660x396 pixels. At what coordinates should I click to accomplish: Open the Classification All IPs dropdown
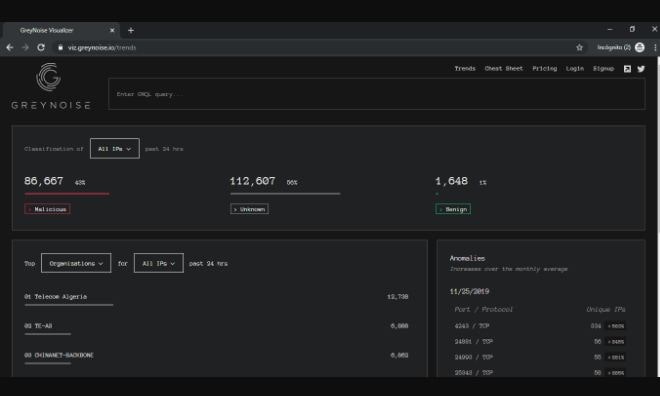(114, 149)
